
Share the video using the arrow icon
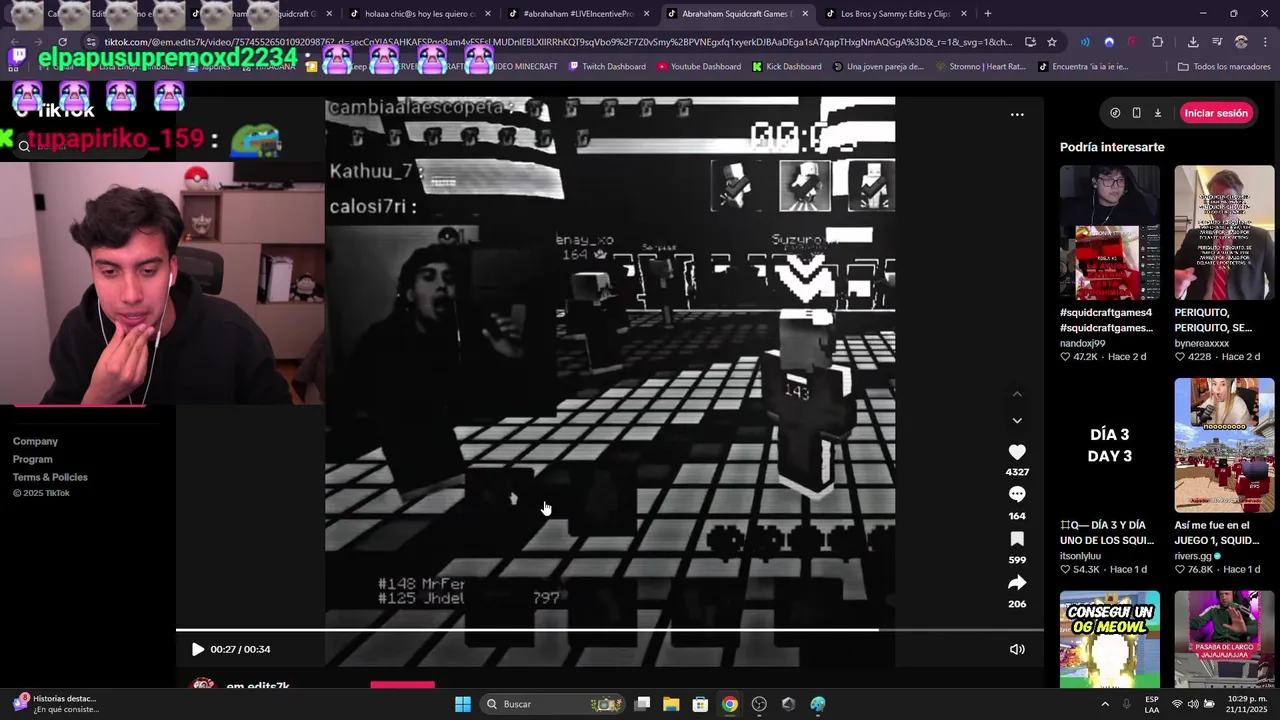(1017, 583)
